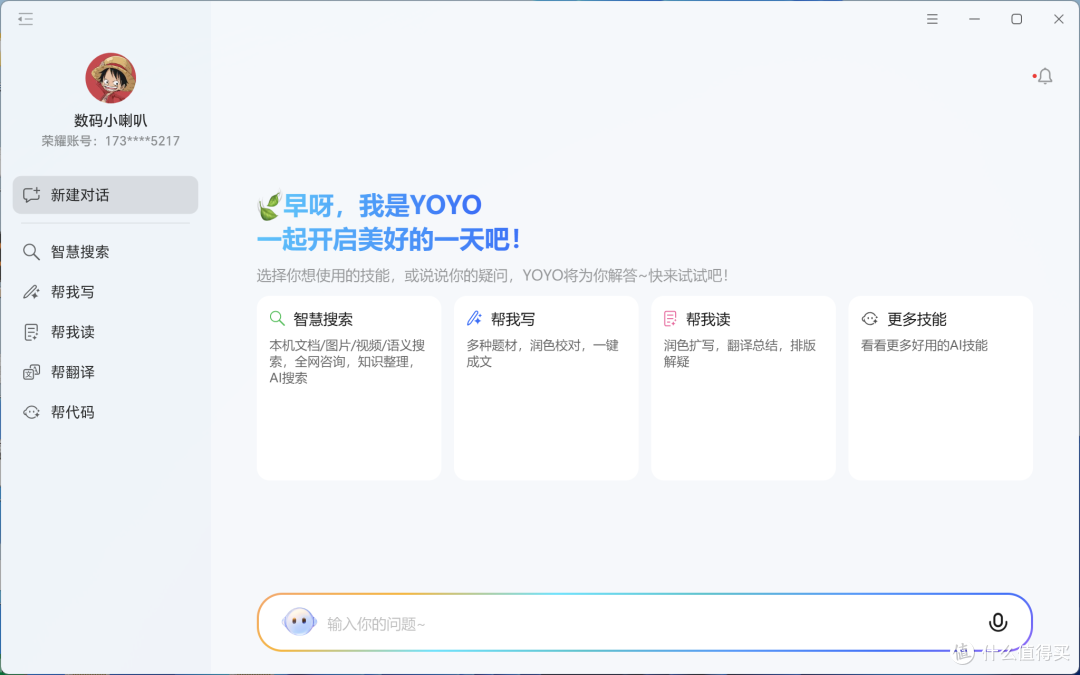Click card description 看看更多好用的AI技能
The width and height of the screenshot is (1080, 675).
pos(924,345)
